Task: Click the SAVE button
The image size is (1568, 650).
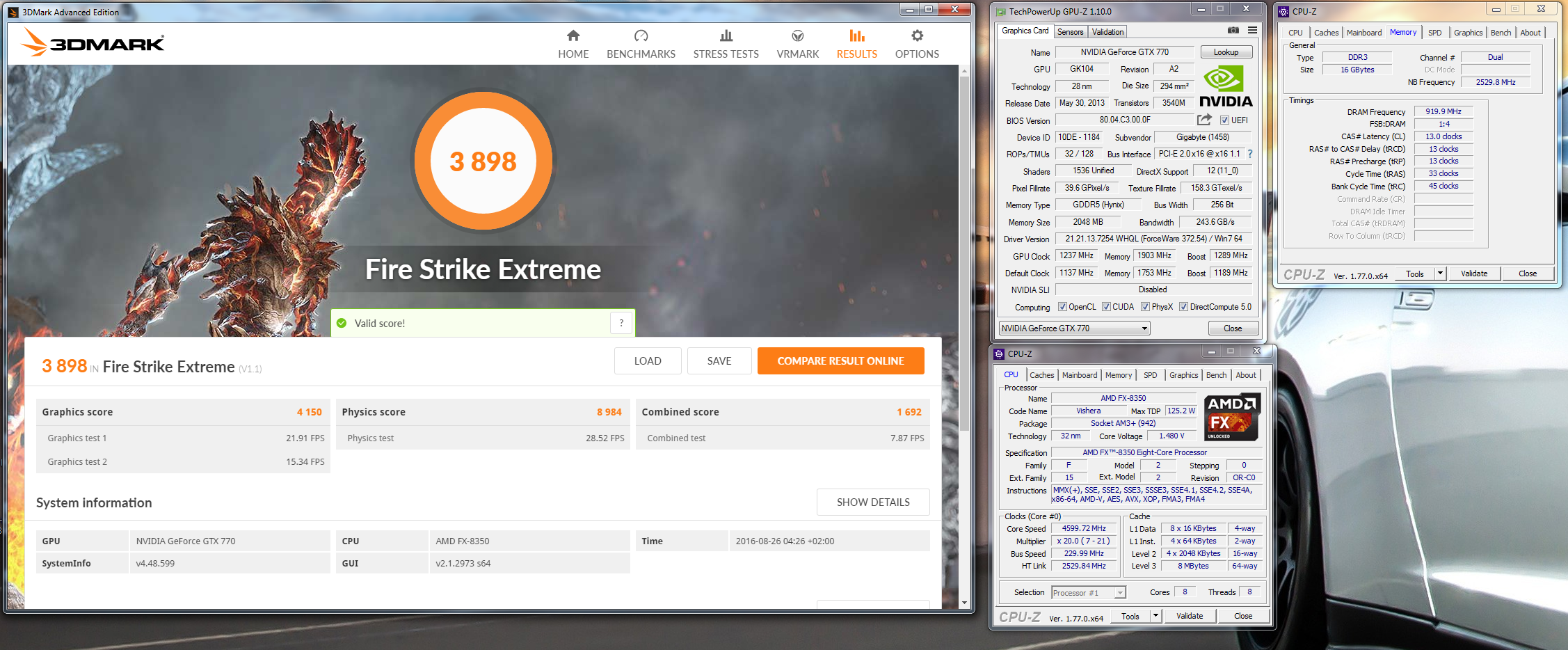Action: pos(719,360)
